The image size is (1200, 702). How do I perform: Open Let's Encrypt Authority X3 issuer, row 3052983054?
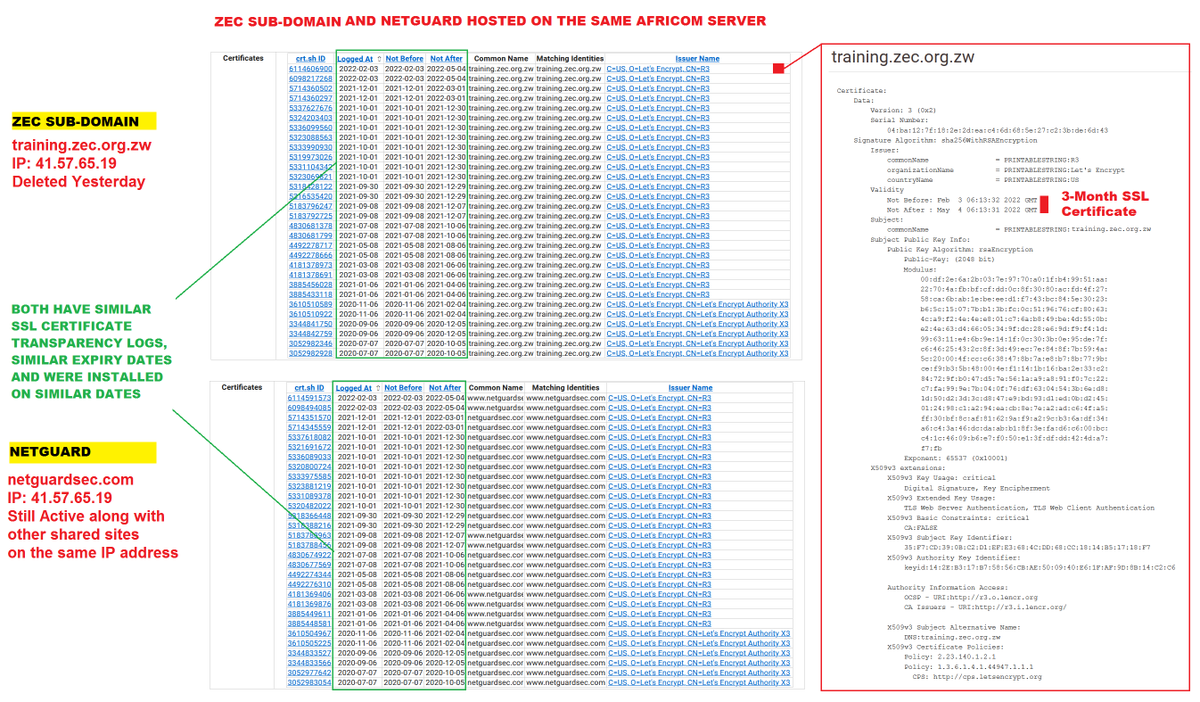[697, 682]
